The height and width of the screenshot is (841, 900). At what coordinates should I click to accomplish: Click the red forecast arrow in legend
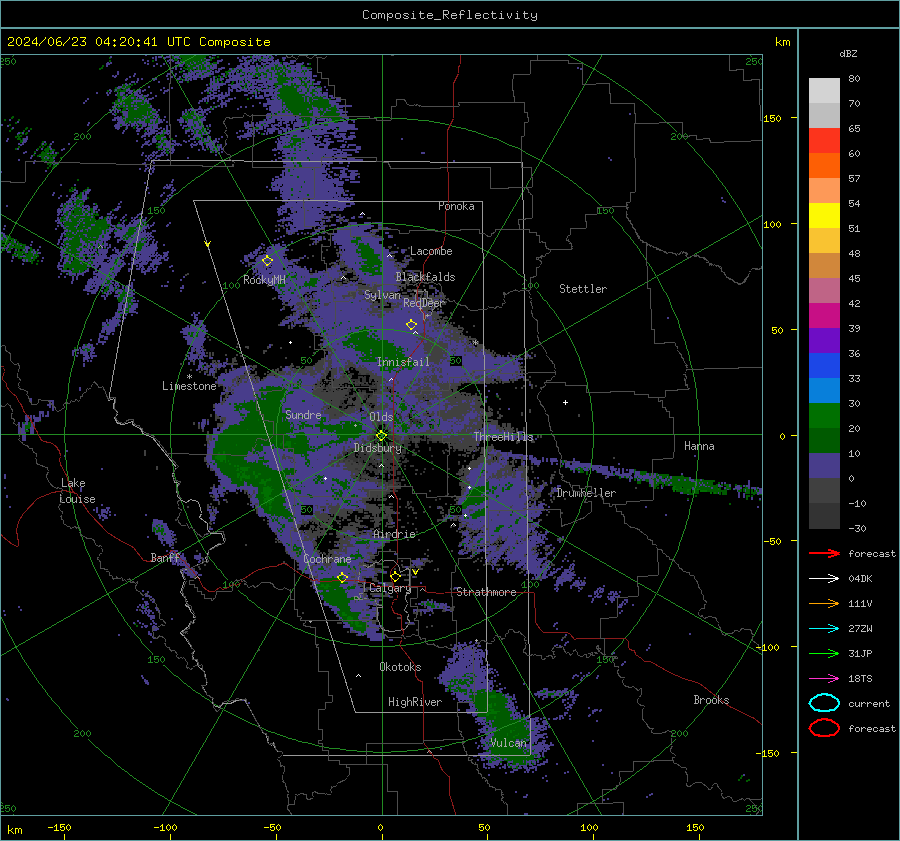pos(824,553)
